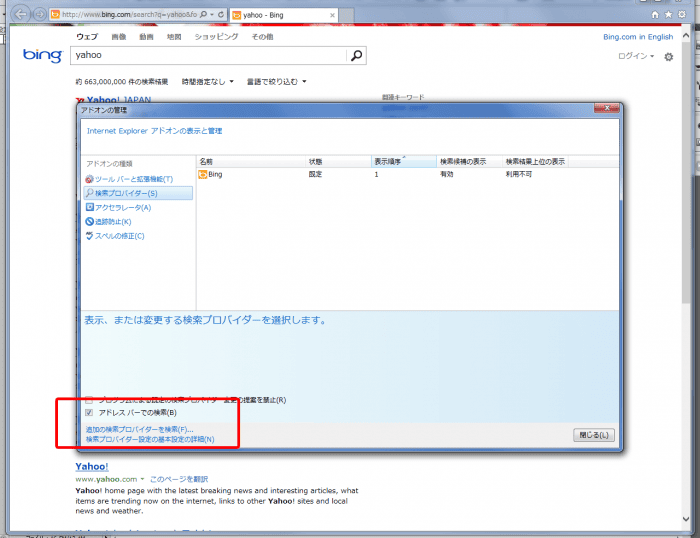Image resolution: width=700 pixels, height=538 pixels.
Task: Click このページを翻訳 link
Action: pos(179,479)
